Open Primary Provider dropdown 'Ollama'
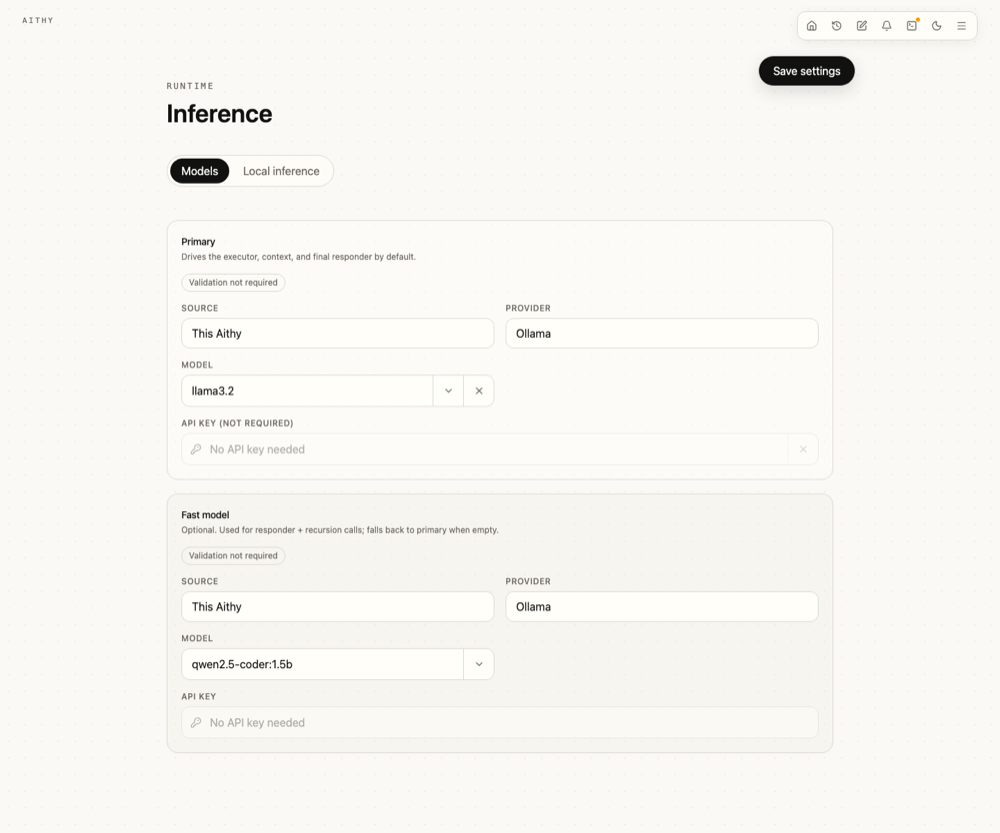1000x833 pixels. point(661,334)
